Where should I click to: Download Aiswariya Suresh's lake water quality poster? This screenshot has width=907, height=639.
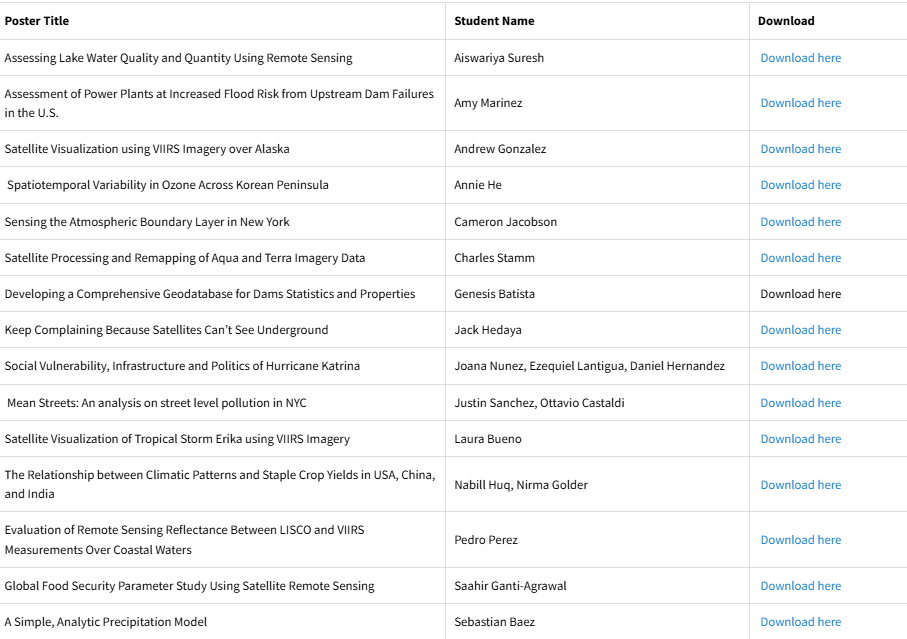click(x=800, y=58)
